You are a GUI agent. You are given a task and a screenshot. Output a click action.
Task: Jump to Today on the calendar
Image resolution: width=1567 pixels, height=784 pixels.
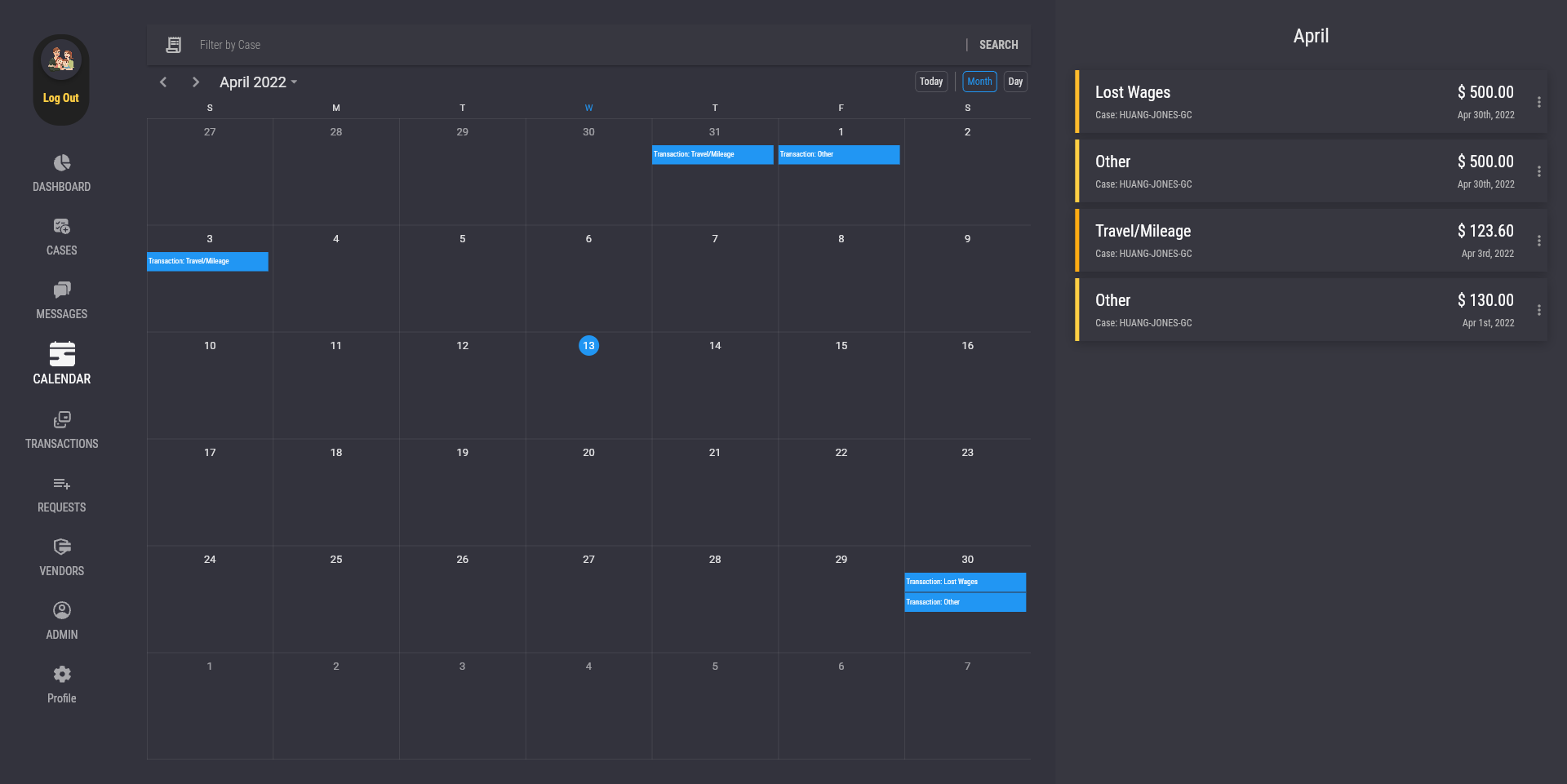click(931, 82)
